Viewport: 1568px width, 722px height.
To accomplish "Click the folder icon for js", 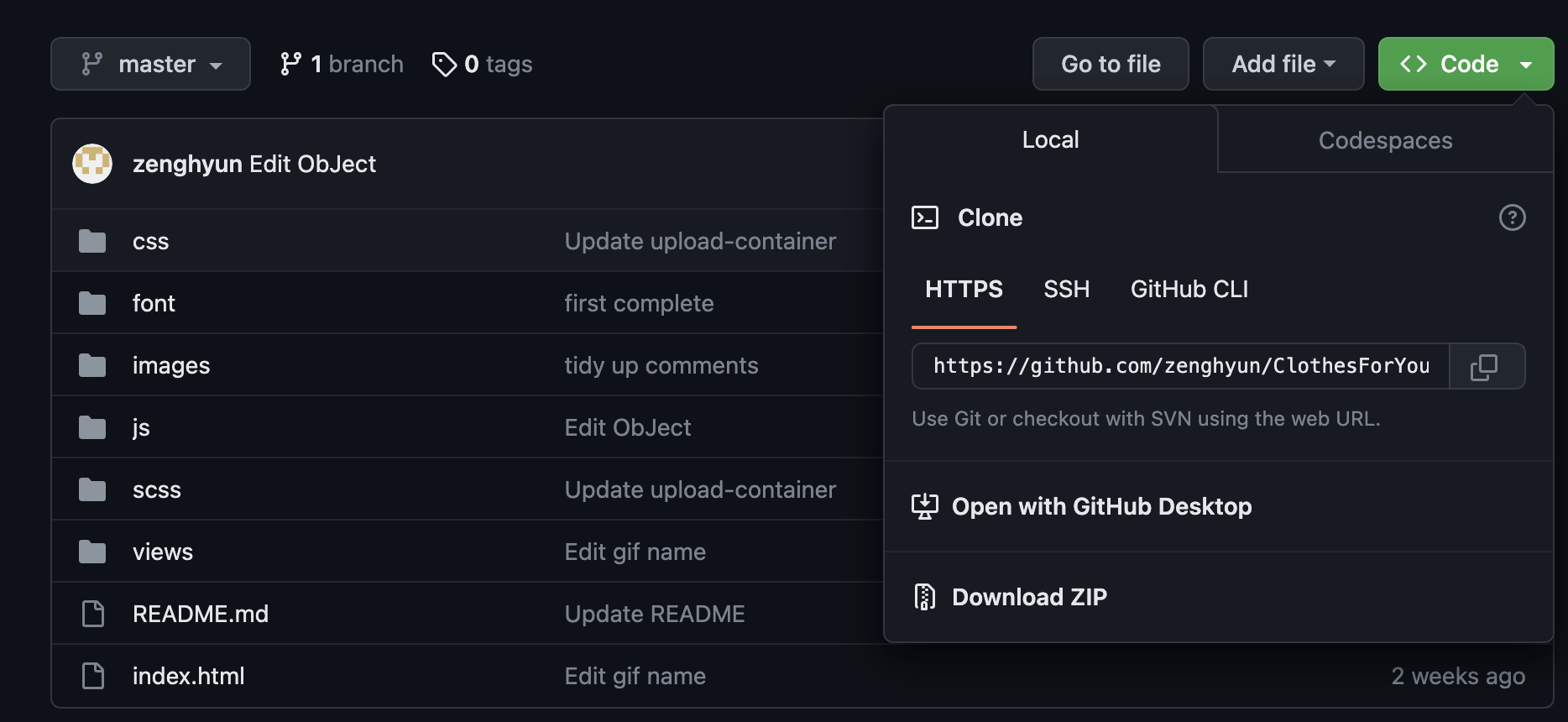I will click(x=92, y=427).
